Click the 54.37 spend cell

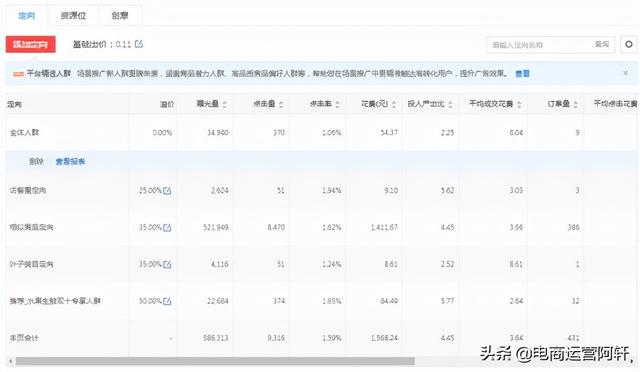click(x=389, y=133)
